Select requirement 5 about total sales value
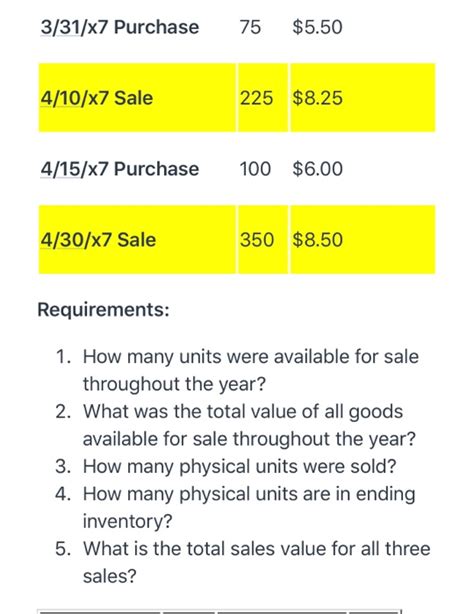This screenshot has width=474, height=614. click(x=243, y=562)
